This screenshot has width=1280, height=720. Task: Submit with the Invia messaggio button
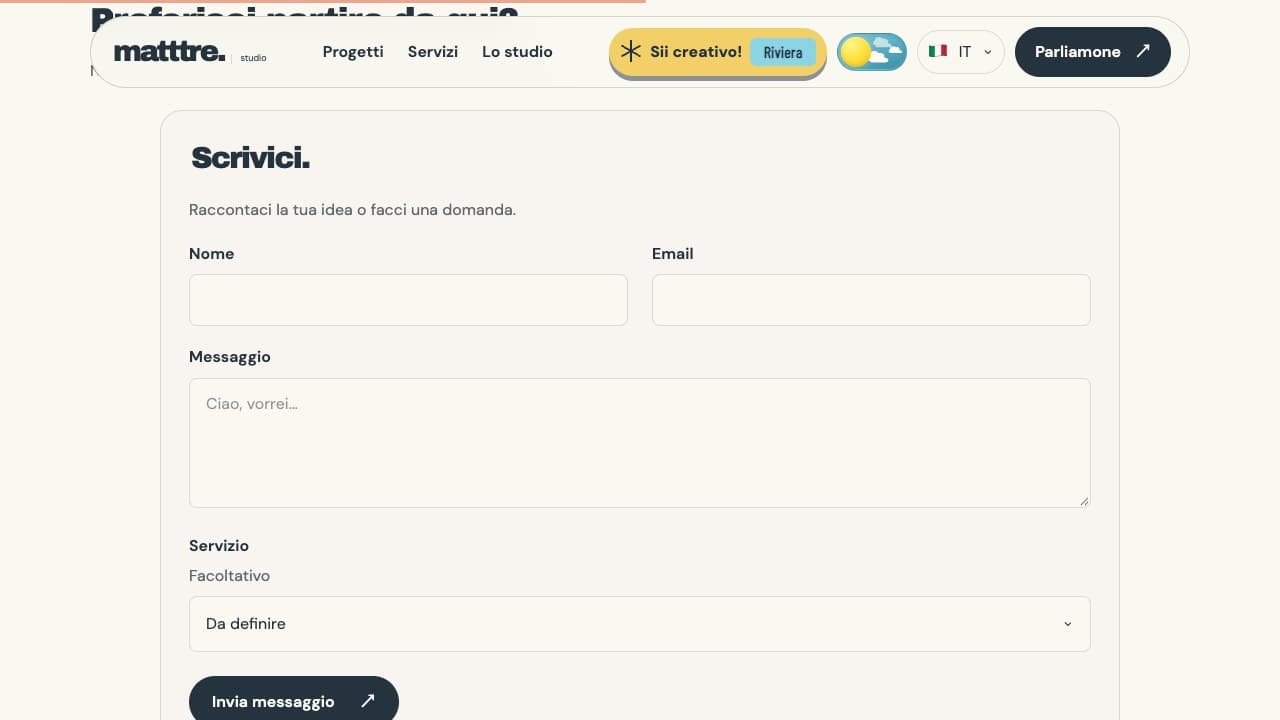click(x=294, y=700)
